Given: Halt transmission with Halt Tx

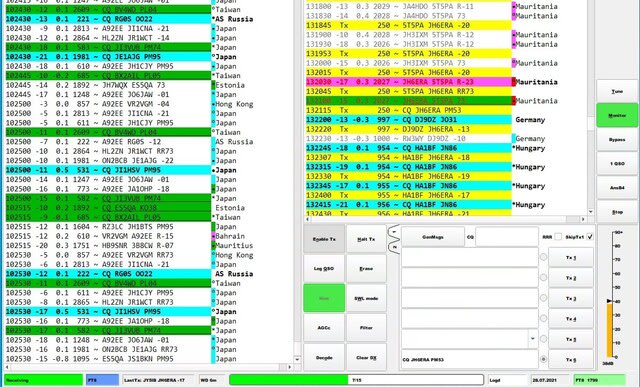Looking at the screenshot, I should [366, 239].
